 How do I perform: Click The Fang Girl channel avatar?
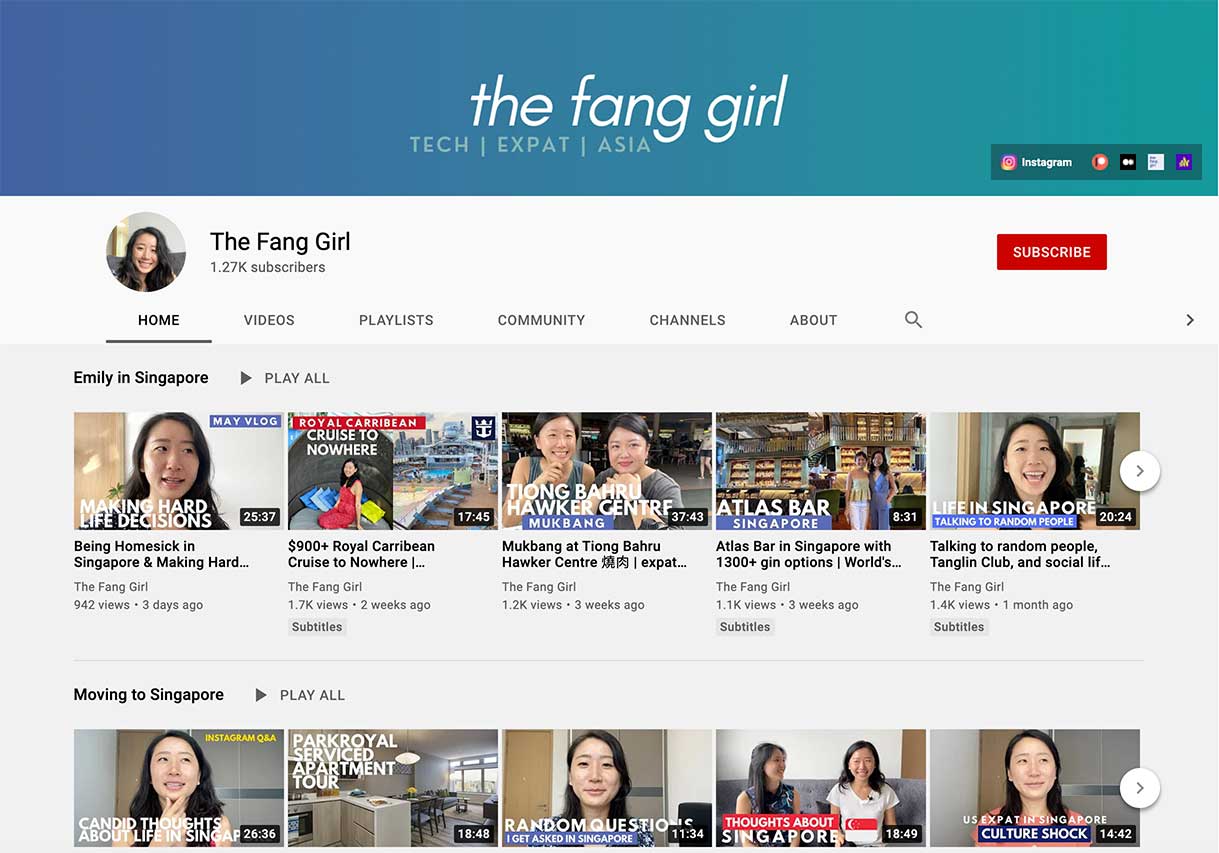(x=146, y=252)
